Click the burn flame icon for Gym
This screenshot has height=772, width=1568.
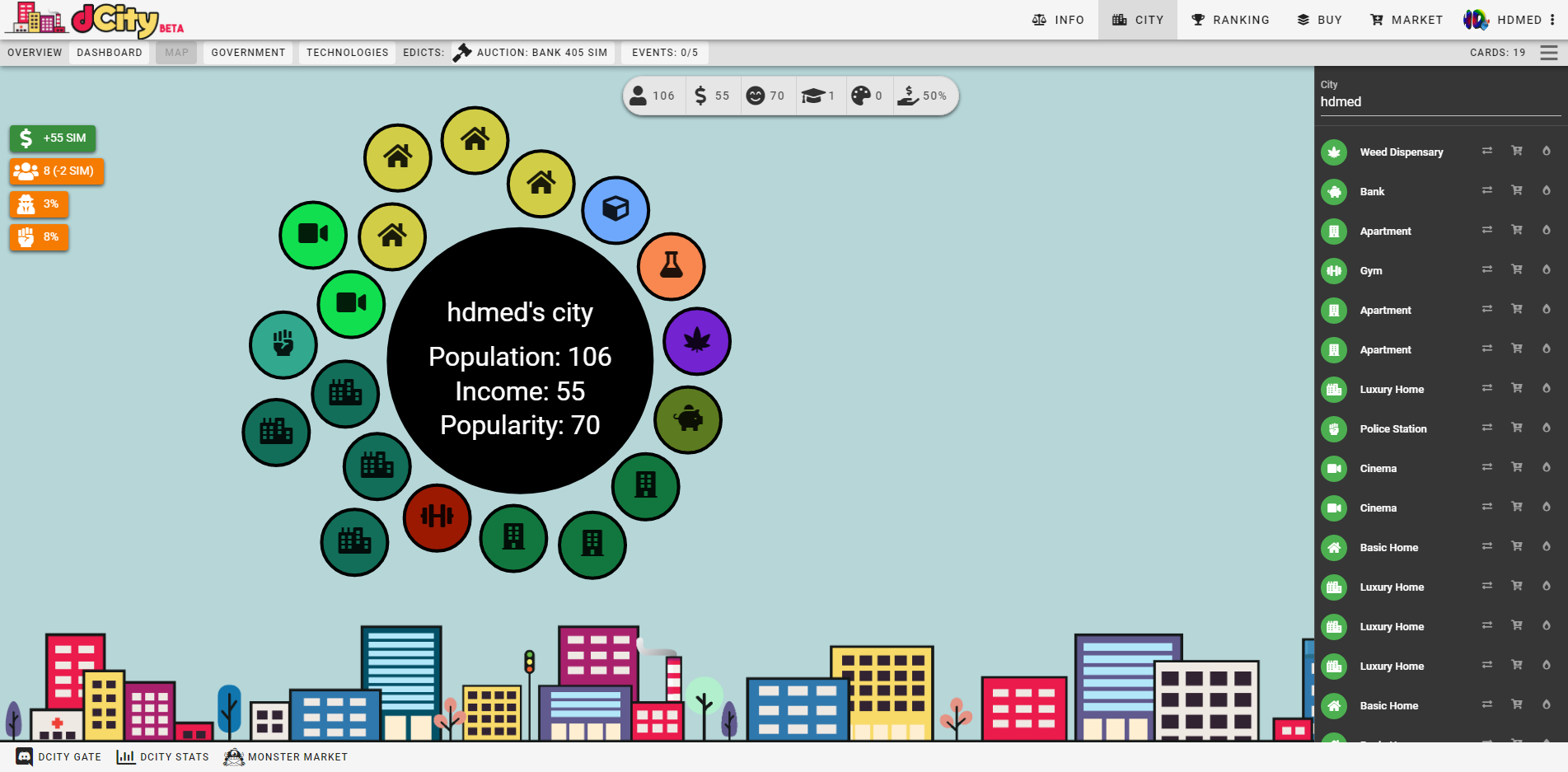point(1547,269)
